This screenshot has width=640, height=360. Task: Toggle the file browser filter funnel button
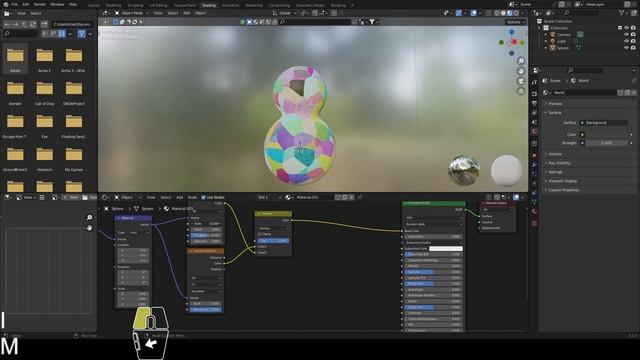(x=82, y=33)
